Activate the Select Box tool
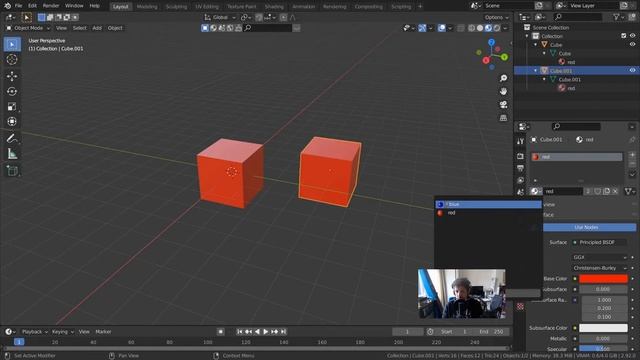The height and width of the screenshot is (360, 640). point(12,44)
